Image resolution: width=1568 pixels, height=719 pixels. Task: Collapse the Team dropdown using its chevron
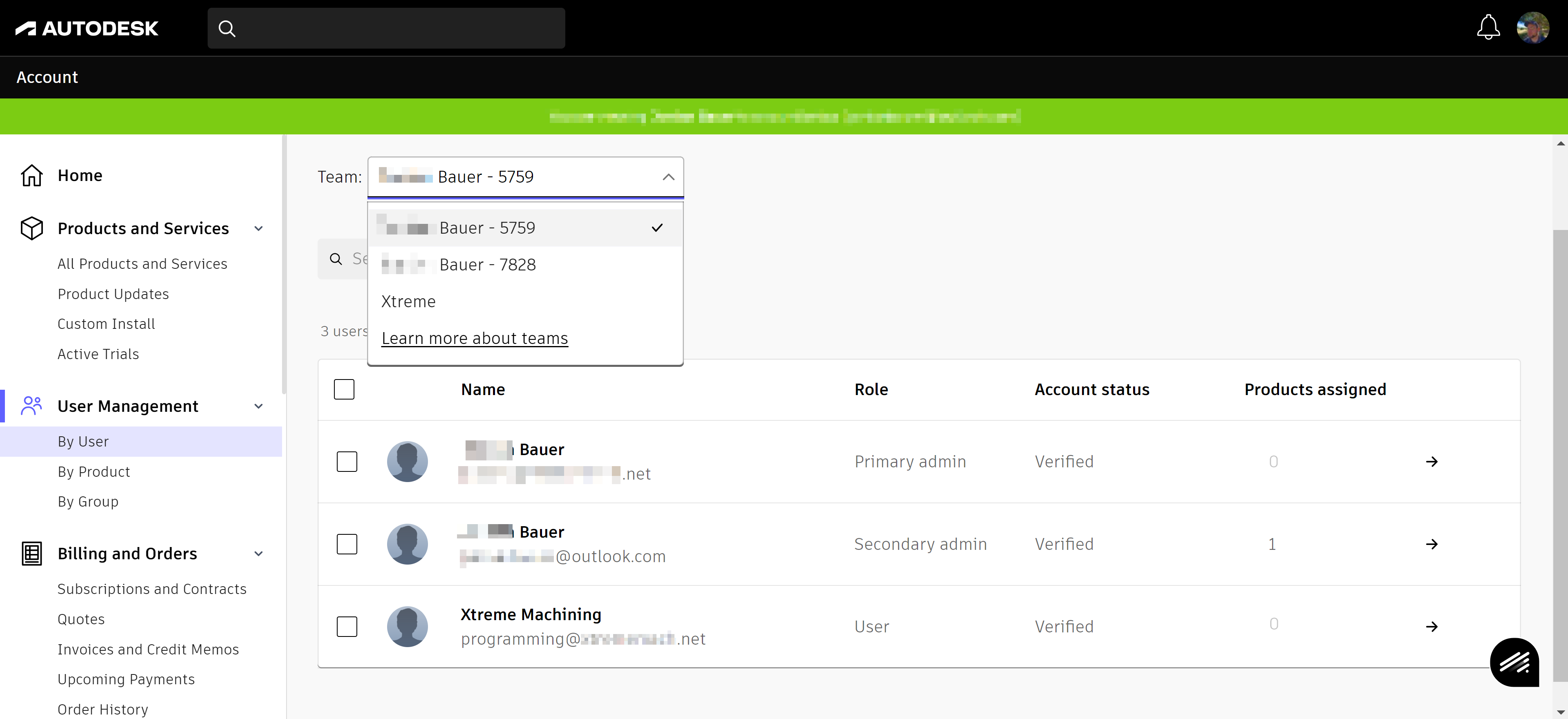point(668,177)
